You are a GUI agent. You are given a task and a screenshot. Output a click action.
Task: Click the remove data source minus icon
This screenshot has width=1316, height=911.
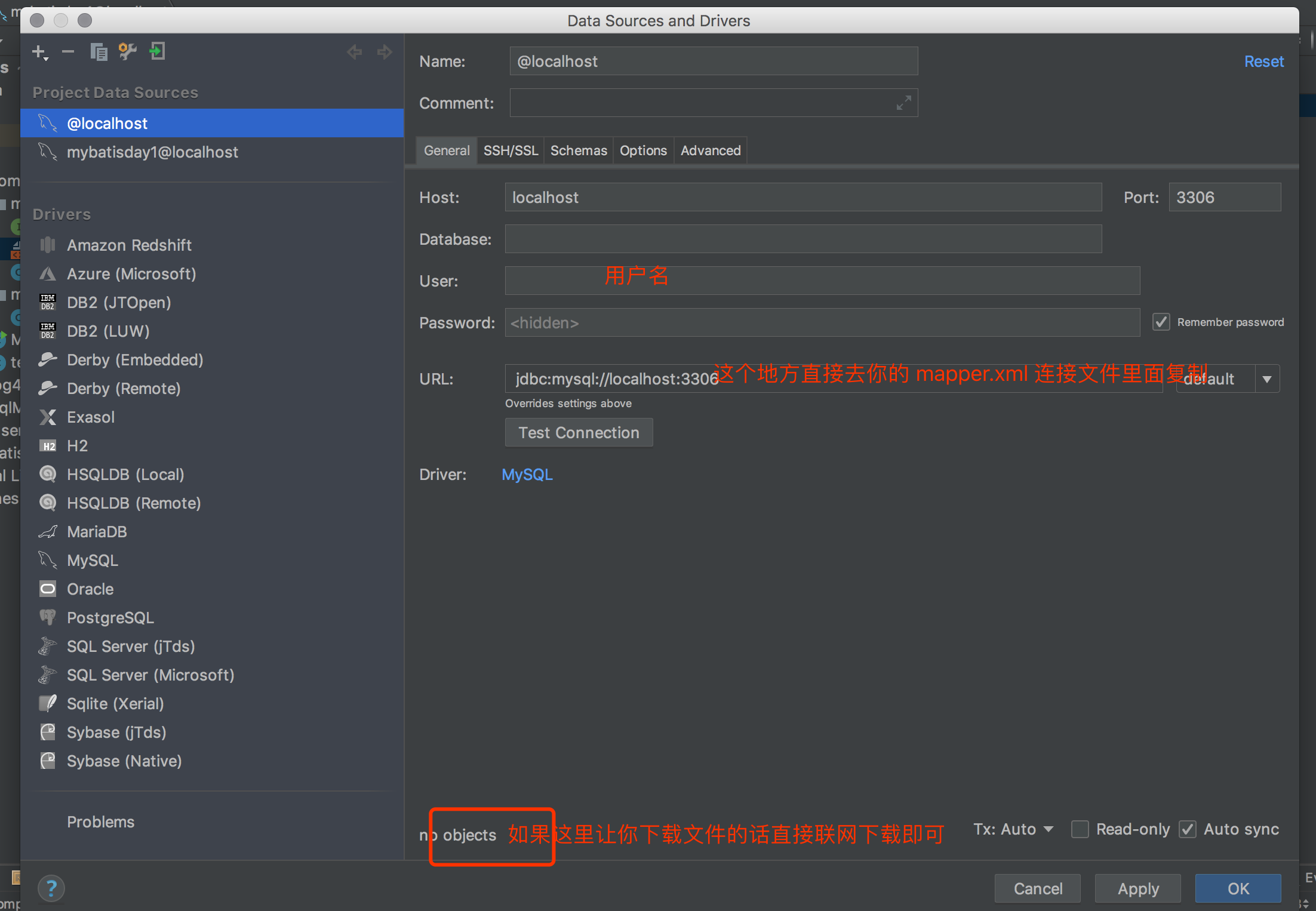(x=68, y=52)
